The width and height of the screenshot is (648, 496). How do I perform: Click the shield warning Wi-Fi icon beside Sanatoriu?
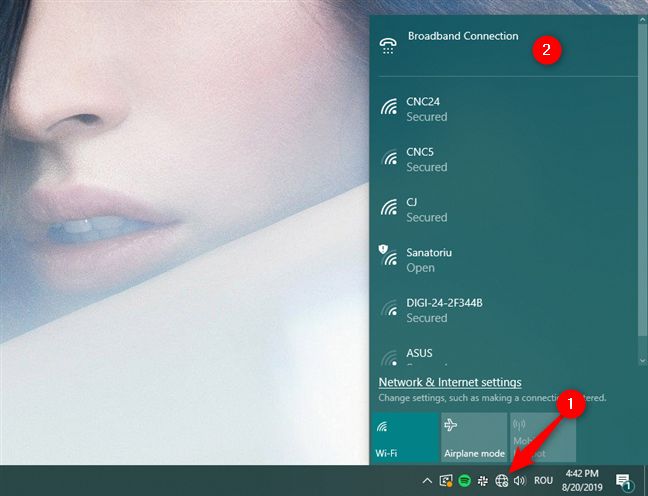point(388,255)
